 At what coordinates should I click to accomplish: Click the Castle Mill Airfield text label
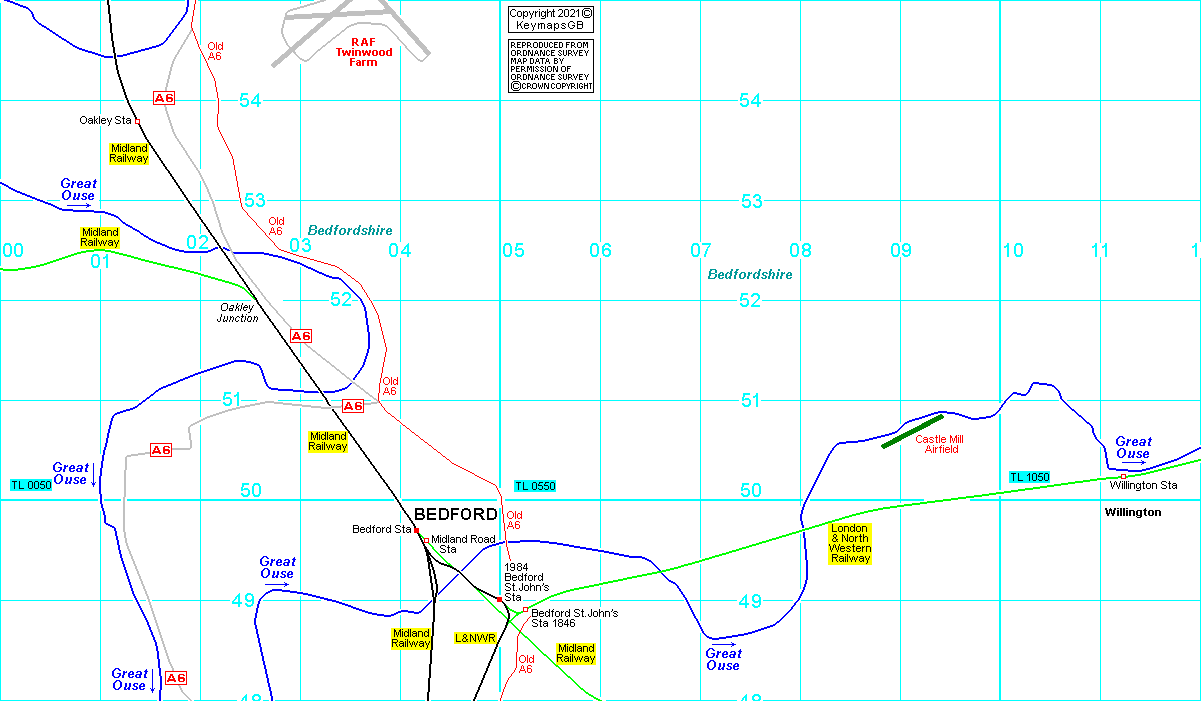point(939,444)
